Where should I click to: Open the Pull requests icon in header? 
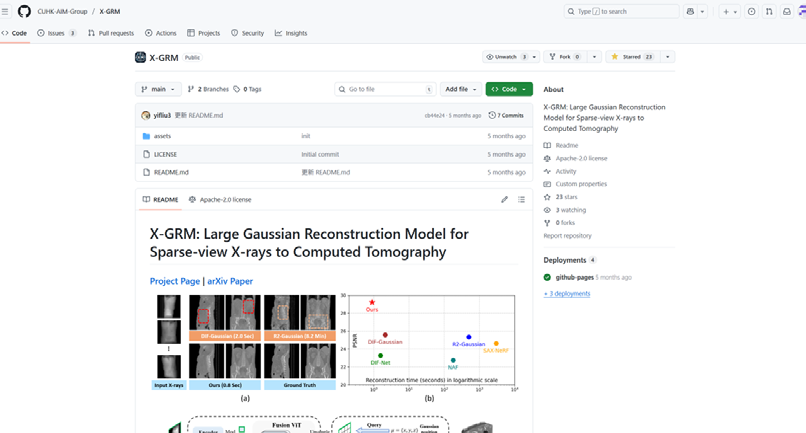pos(769,11)
